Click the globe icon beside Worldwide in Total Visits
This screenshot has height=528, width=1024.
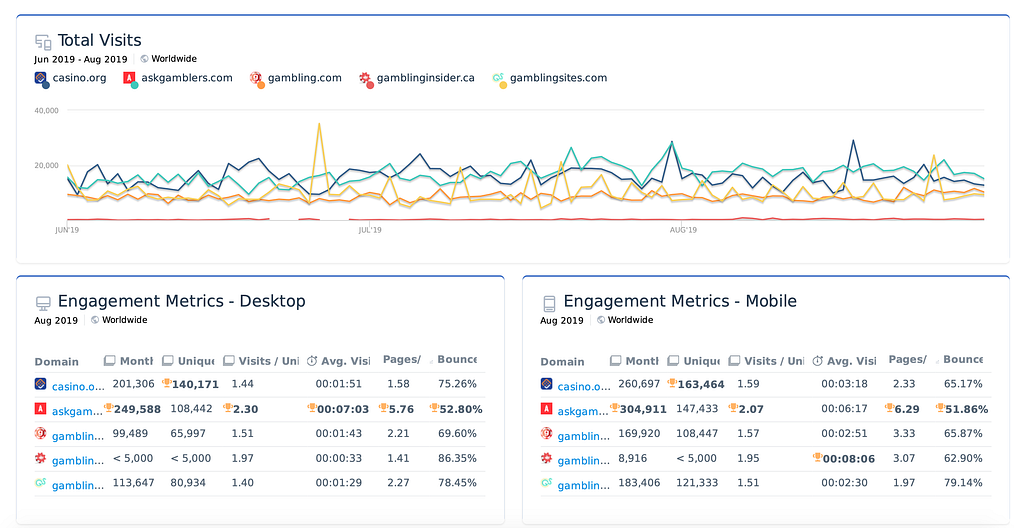(144, 59)
